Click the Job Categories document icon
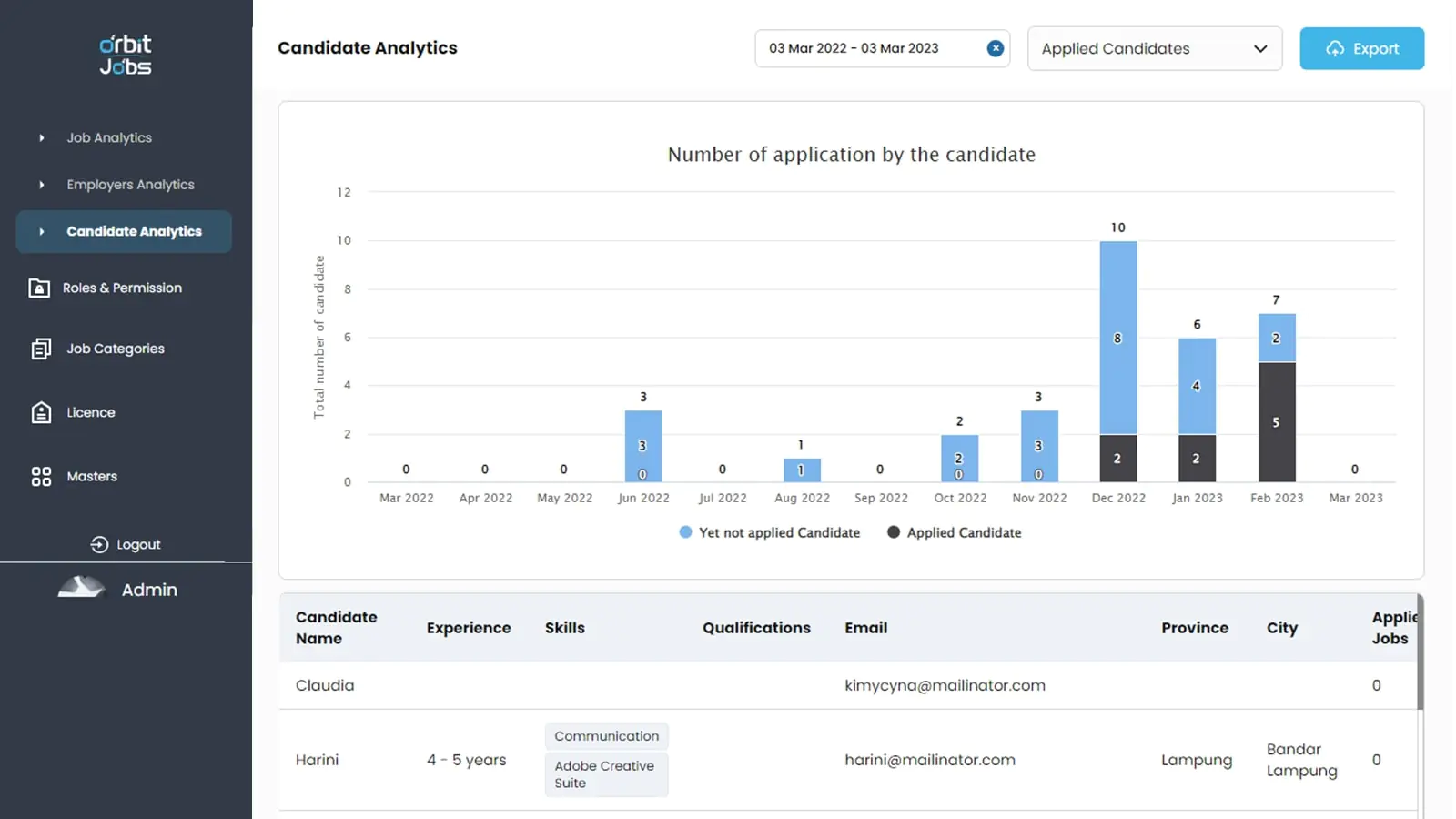This screenshot has height=819, width=1456. coord(41,349)
